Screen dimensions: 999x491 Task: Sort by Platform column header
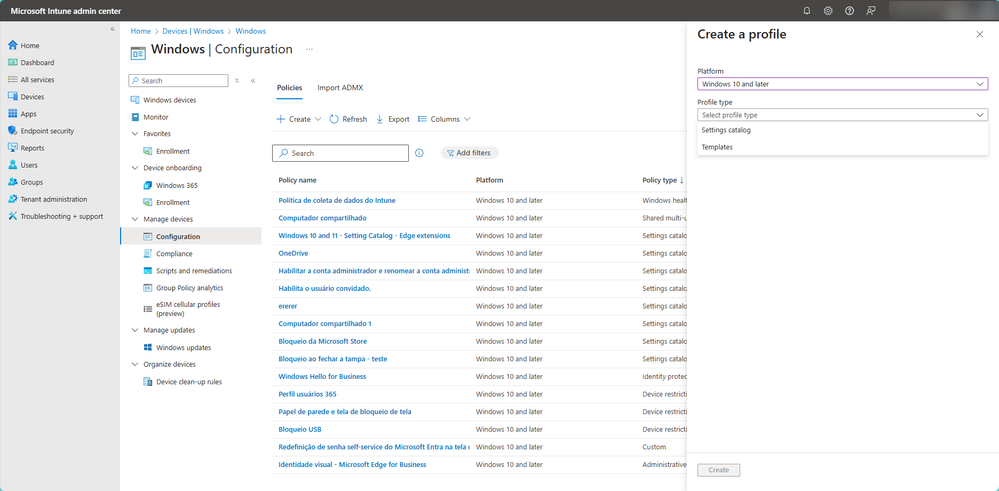(490, 180)
